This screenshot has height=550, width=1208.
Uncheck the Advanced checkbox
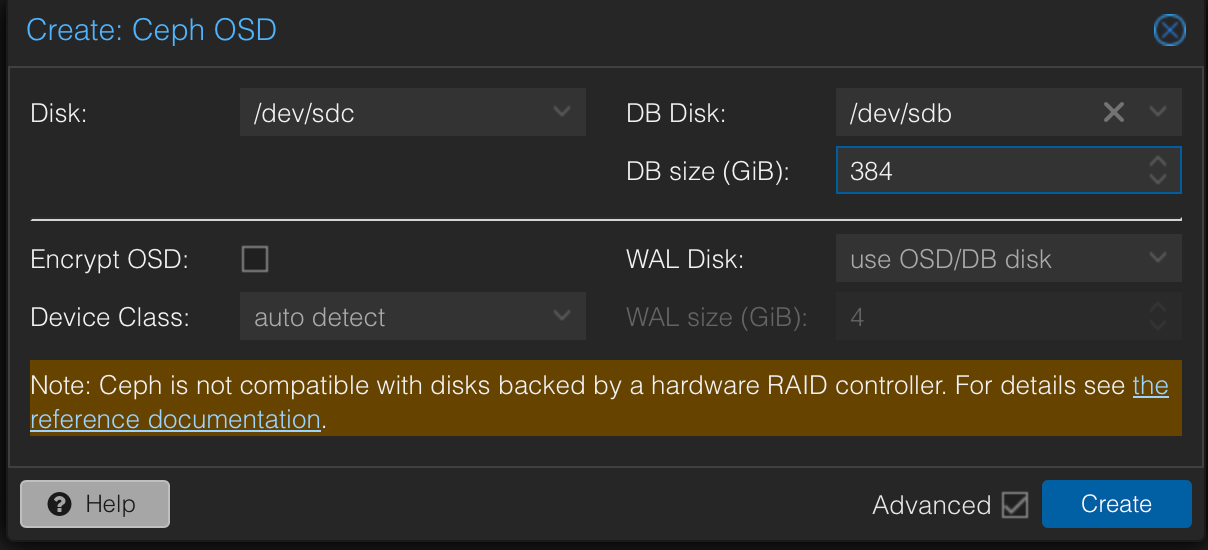point(1015,505)
